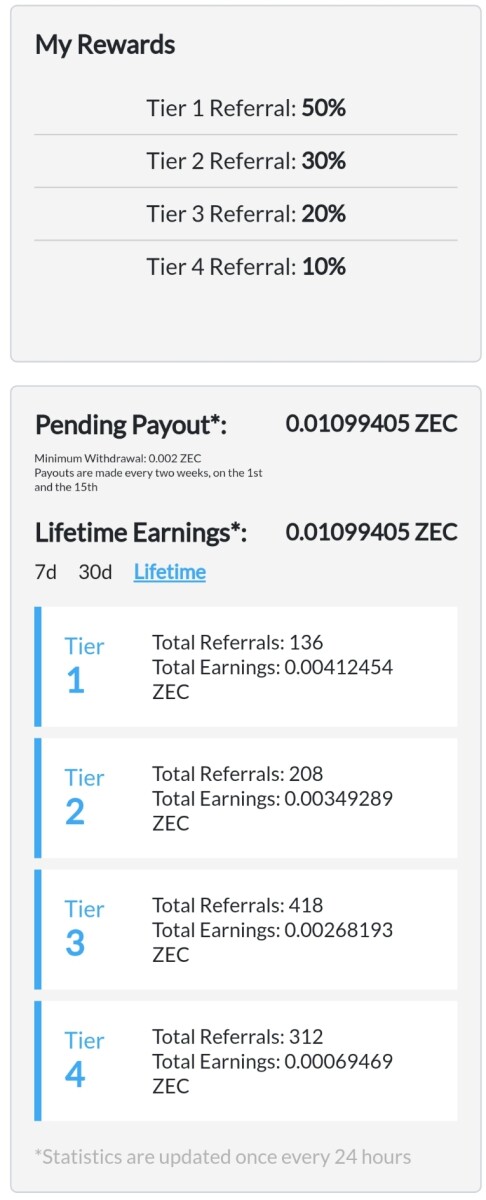Image resolution: width=486 pixels, height=1200 pixels.
Task: Click the statistics update footnote
Action: (x=223, y=1157)
